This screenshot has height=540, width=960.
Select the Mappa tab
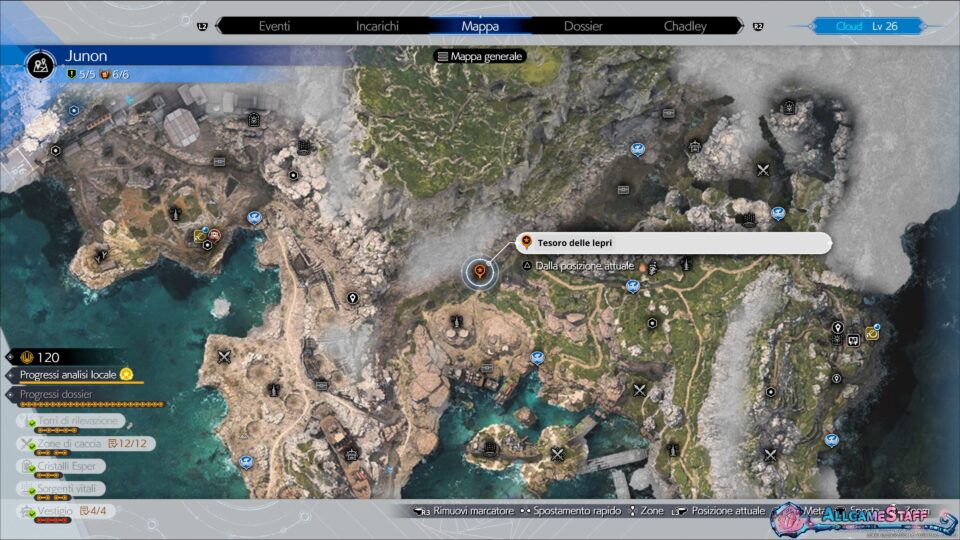pos(480,26)
